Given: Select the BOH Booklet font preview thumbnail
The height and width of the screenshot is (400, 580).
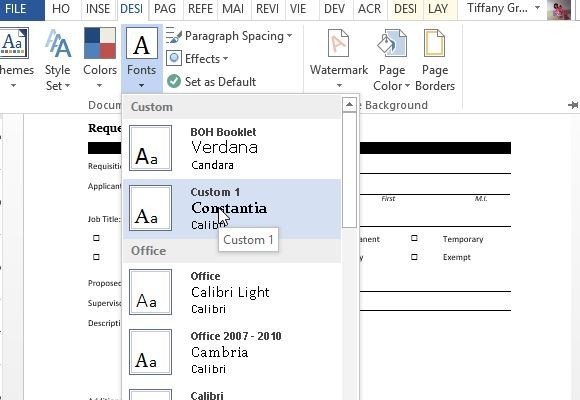Looking at the screenshot, I should click(151, 148).
